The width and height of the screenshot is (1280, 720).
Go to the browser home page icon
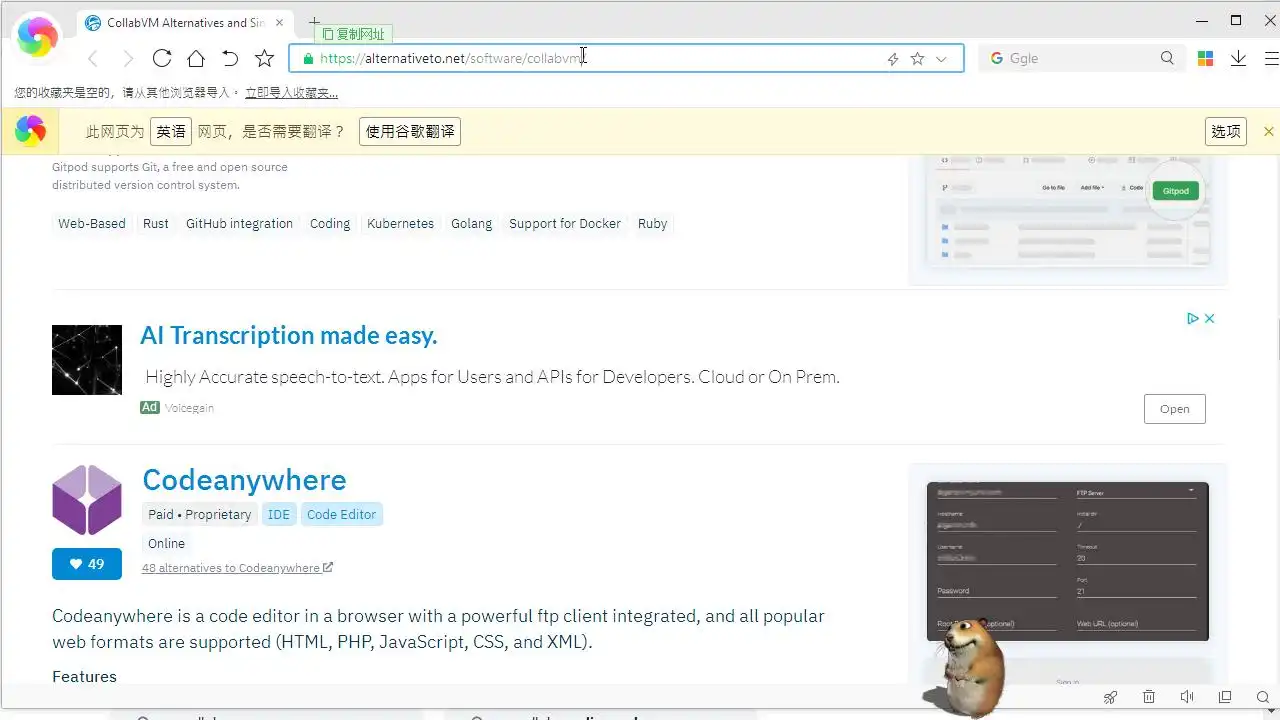click(196, 58)
